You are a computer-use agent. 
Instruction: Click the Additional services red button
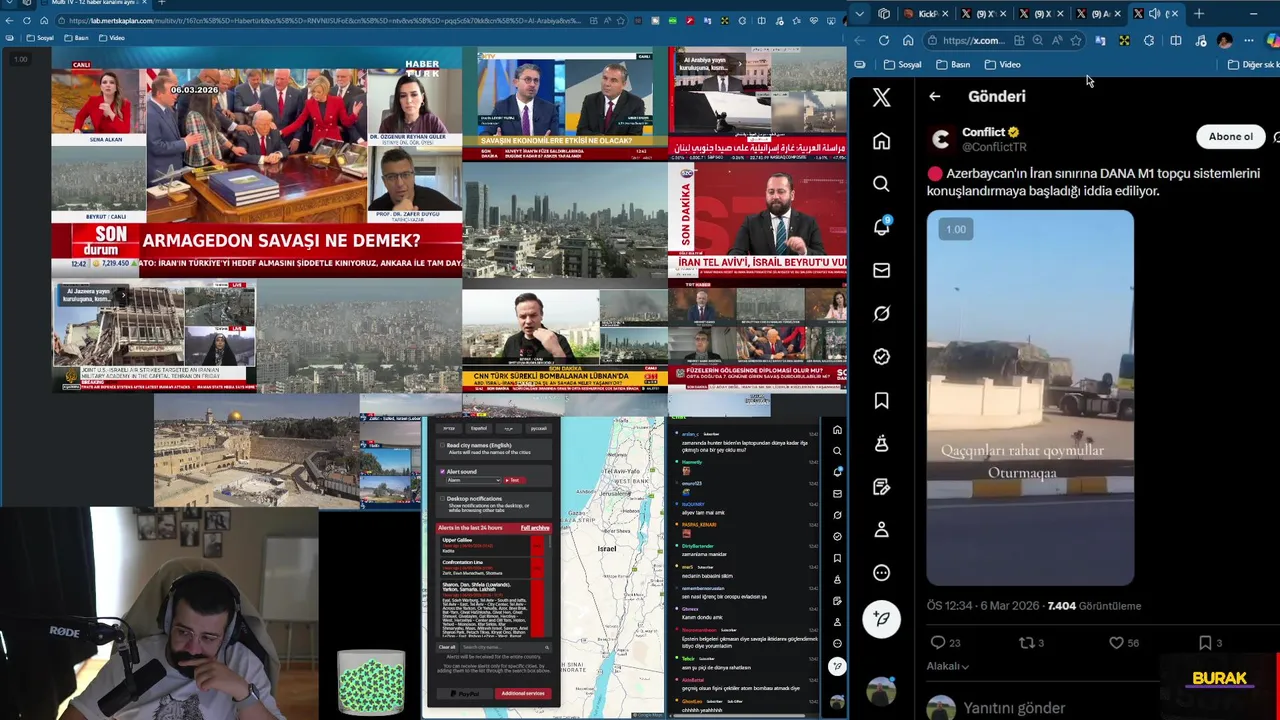pyautogui.click(x=523, y=693)
